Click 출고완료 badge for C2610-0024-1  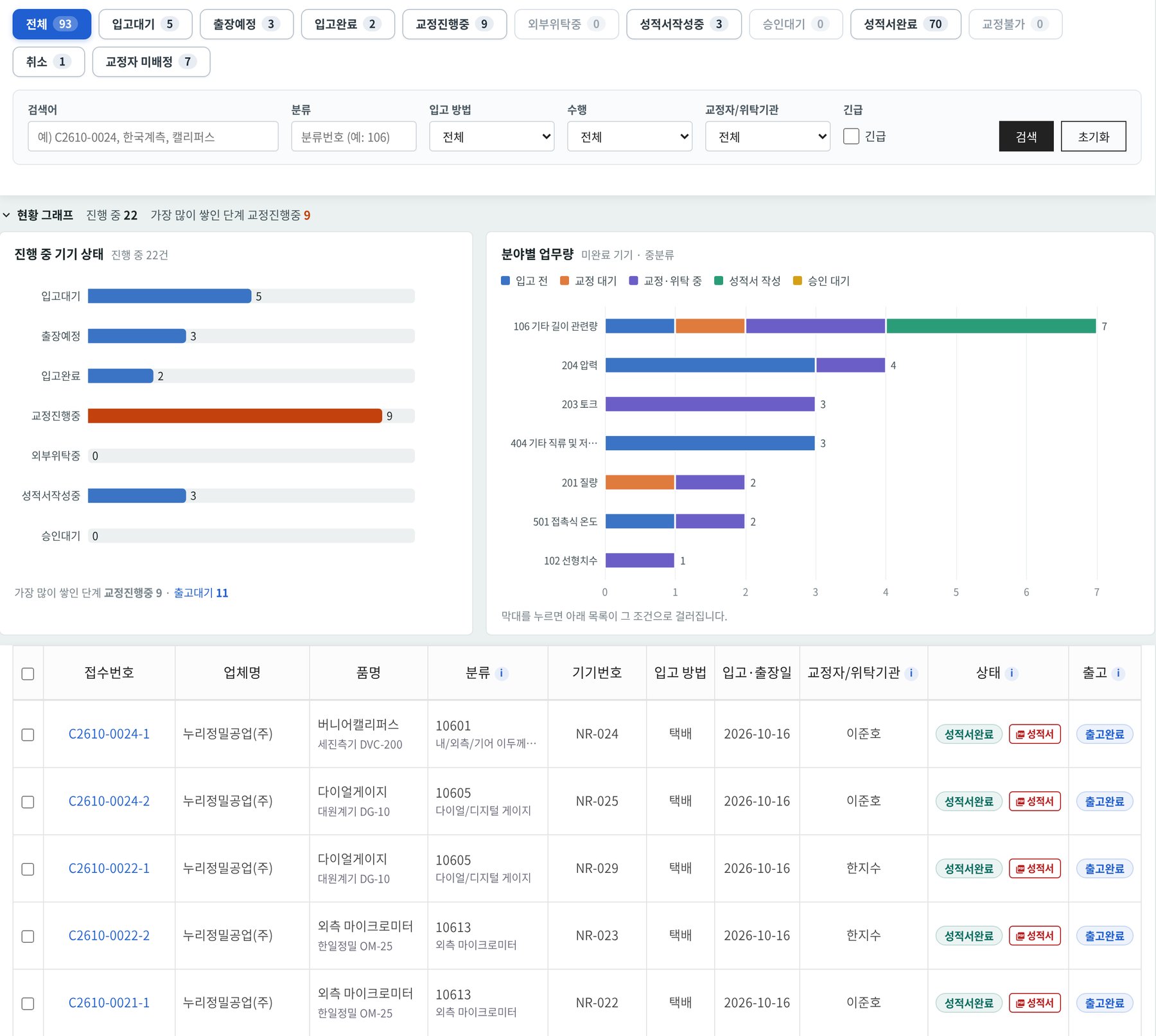point(1105,734)
